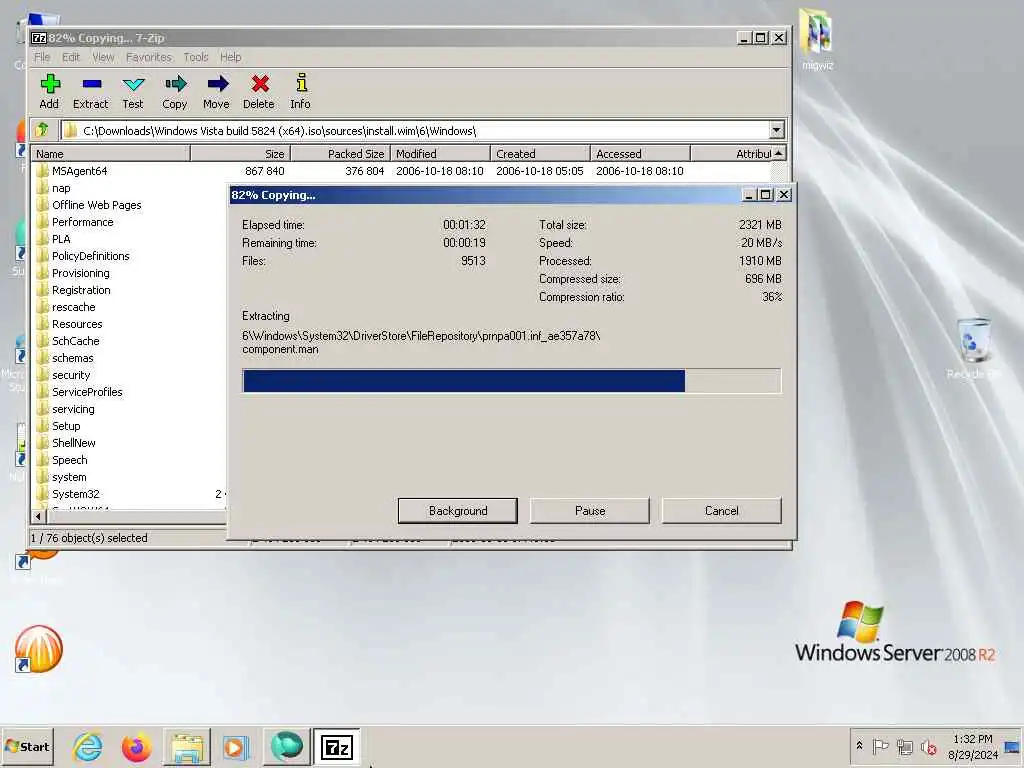Click the Copy toolbar icon
Image resolution: width=1024 pixels, height=768 pixels.
tap(175, 91)
